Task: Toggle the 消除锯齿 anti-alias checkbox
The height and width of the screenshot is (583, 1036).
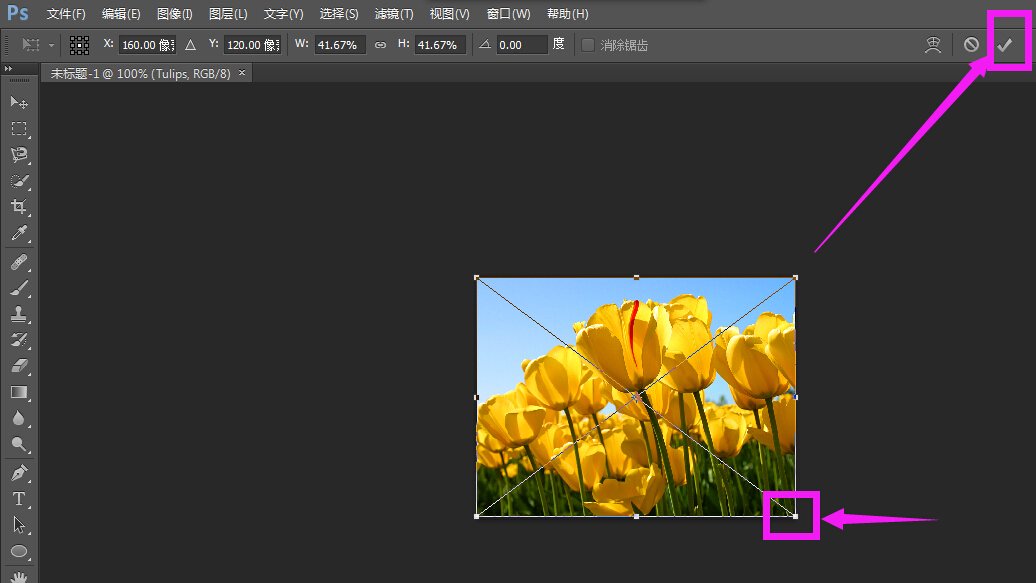Action: pyautogui.click(x=588, y=45)
